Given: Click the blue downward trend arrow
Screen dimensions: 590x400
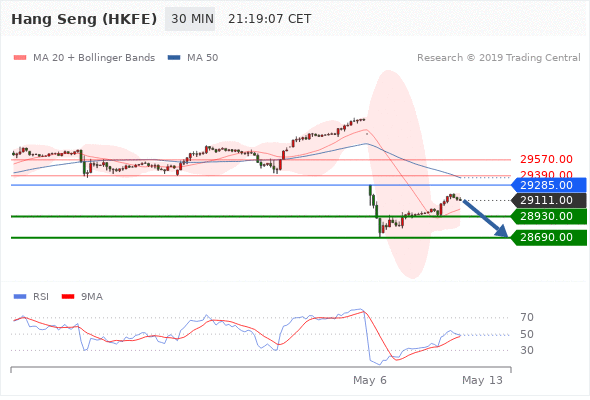Looking at the screenshot, I should 485,218.
